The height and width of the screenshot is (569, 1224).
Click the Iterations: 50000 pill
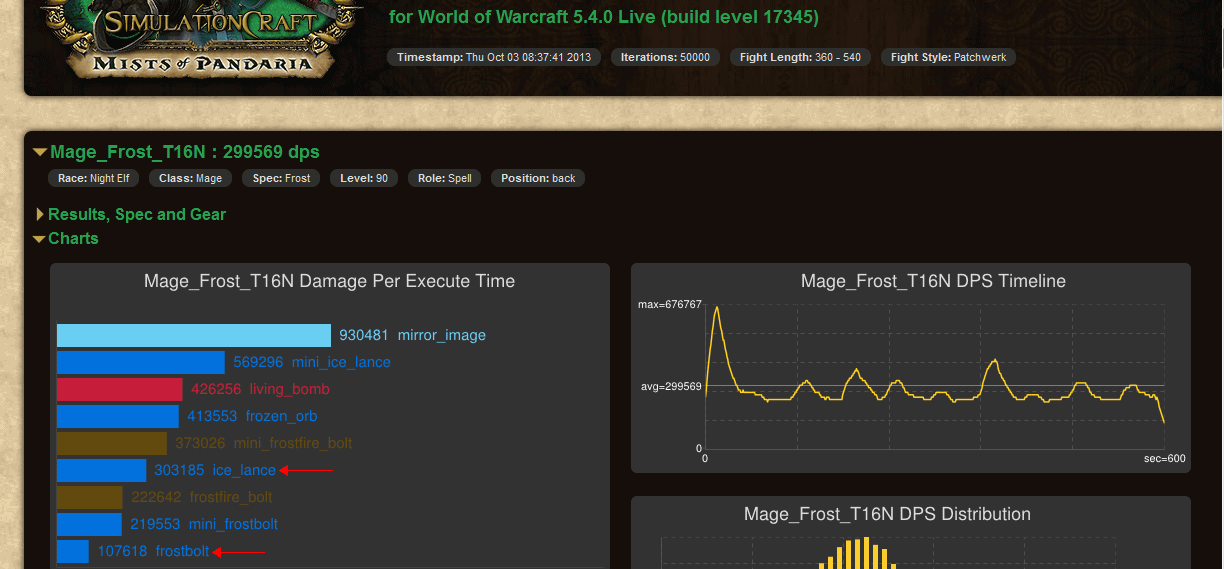pos(665,57)
